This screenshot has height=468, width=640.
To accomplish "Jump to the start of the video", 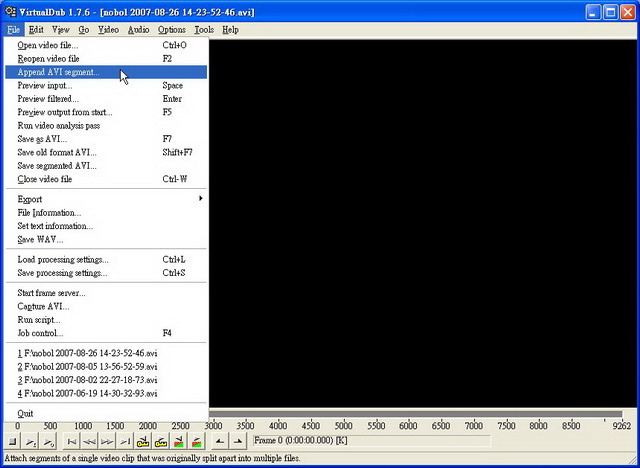I will pos(71,441).
